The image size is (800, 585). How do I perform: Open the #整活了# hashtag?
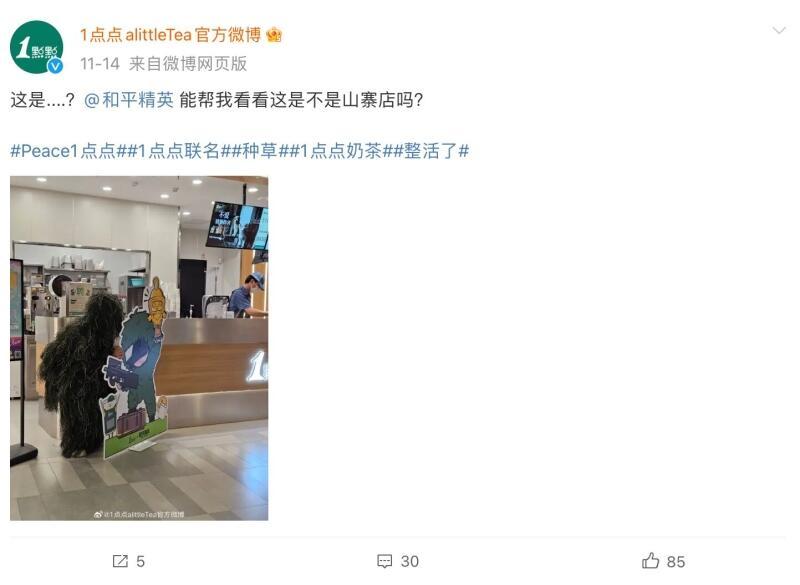431,151
